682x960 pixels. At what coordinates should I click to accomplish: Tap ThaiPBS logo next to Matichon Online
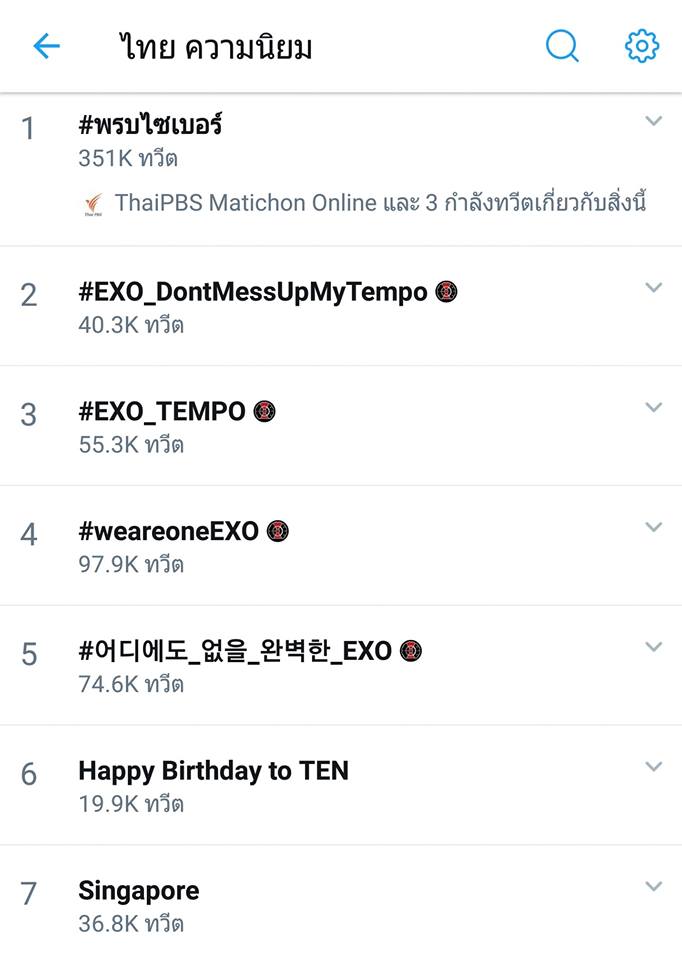(94, 204)
